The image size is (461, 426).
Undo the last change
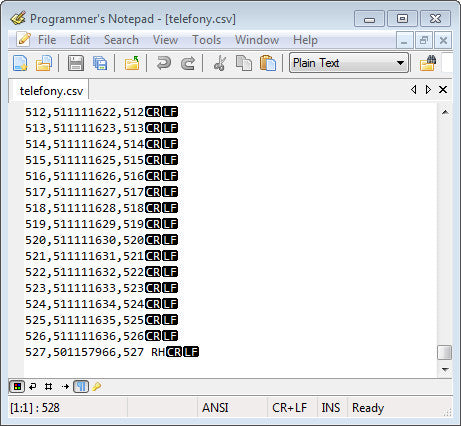click(x=163, y=63)
